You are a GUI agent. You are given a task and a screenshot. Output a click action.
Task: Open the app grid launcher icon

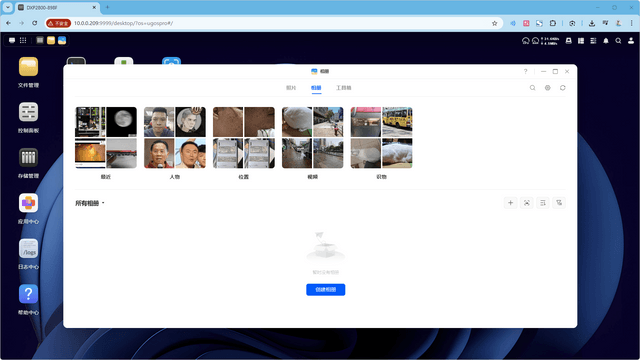point(23,40)
